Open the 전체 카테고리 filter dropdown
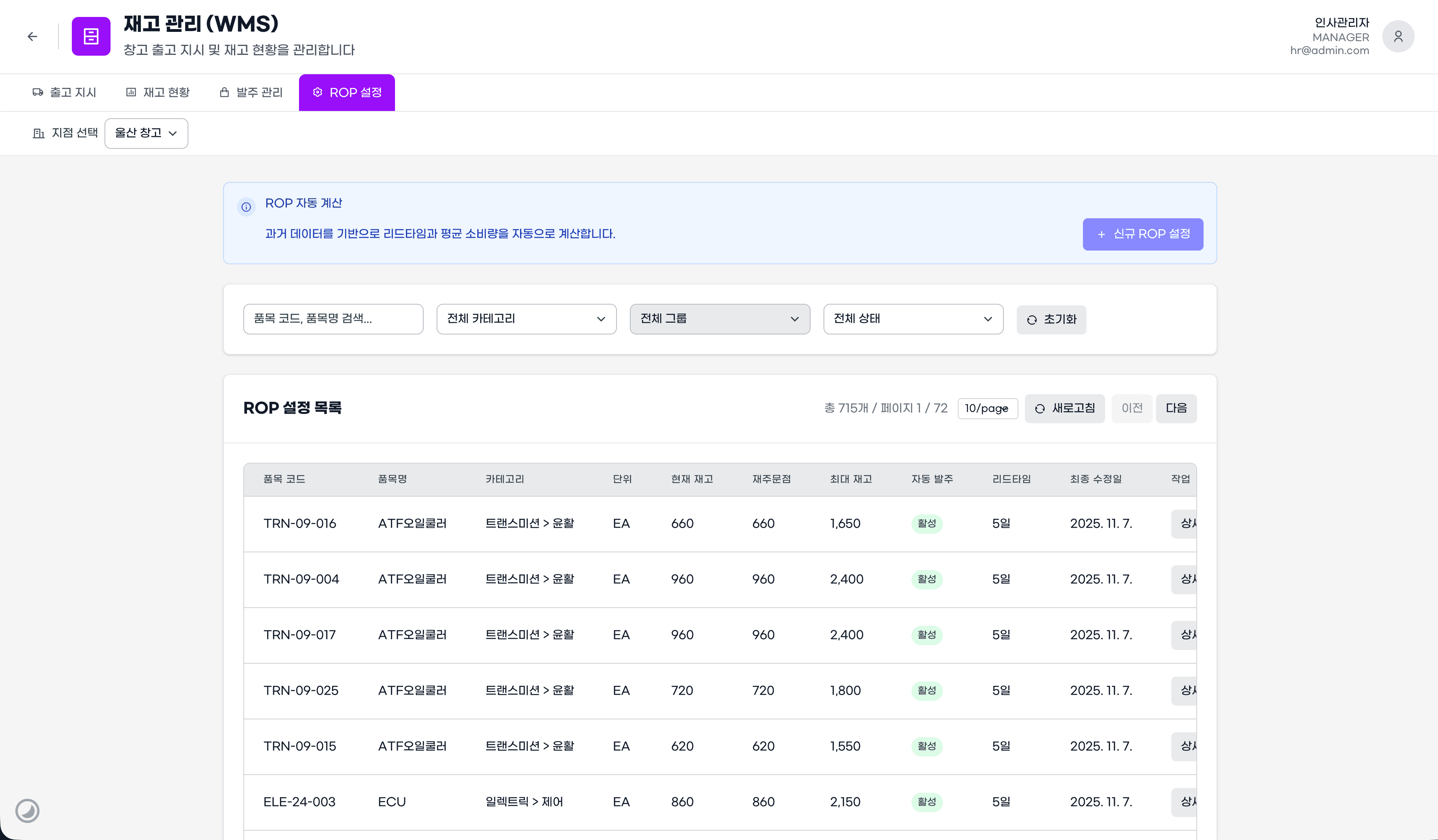 tap(526, 319)
